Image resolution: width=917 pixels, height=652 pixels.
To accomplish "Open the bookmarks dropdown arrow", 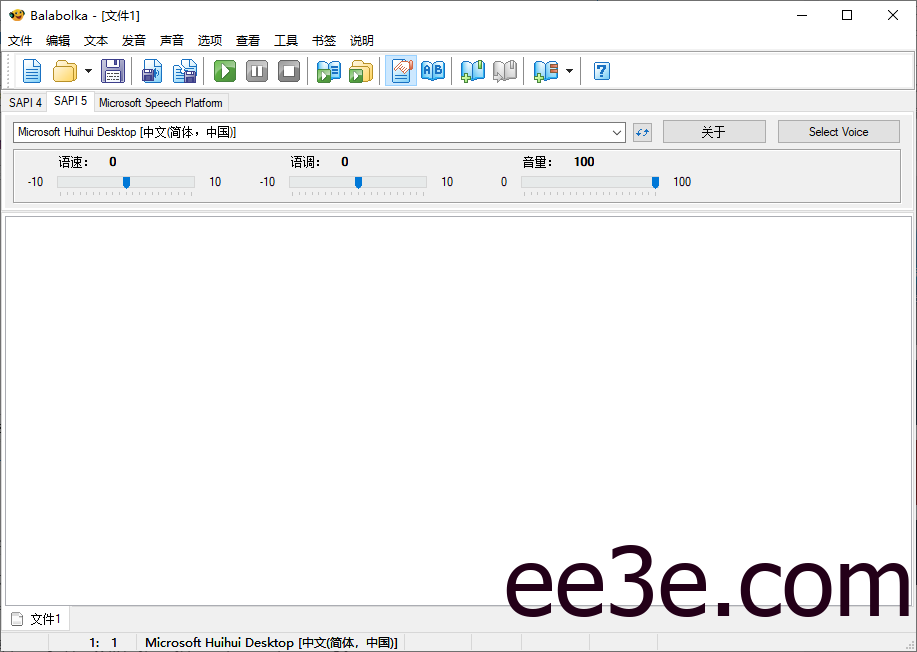I will [570, 71].
